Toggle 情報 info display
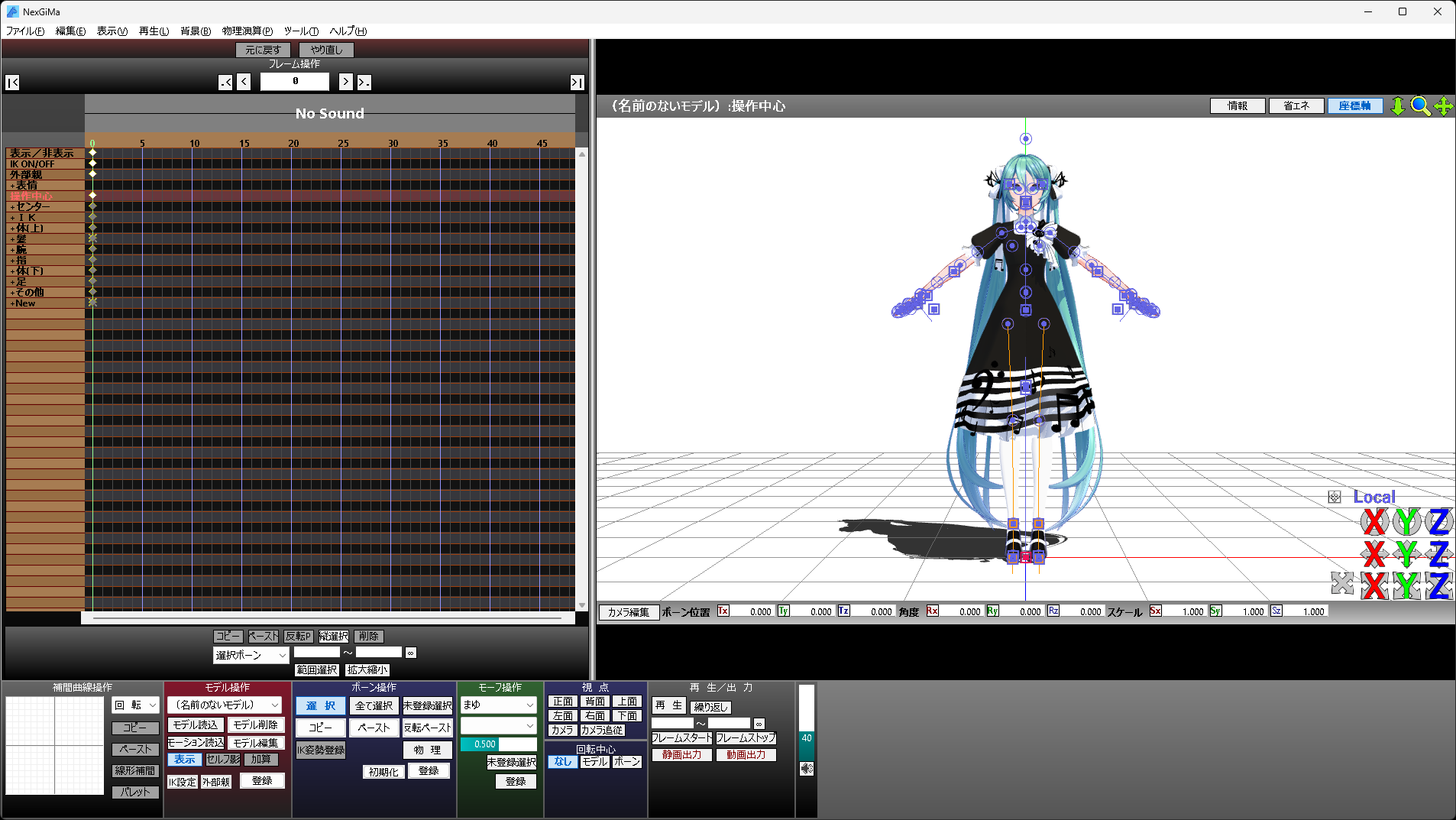 coord(1238,106)
